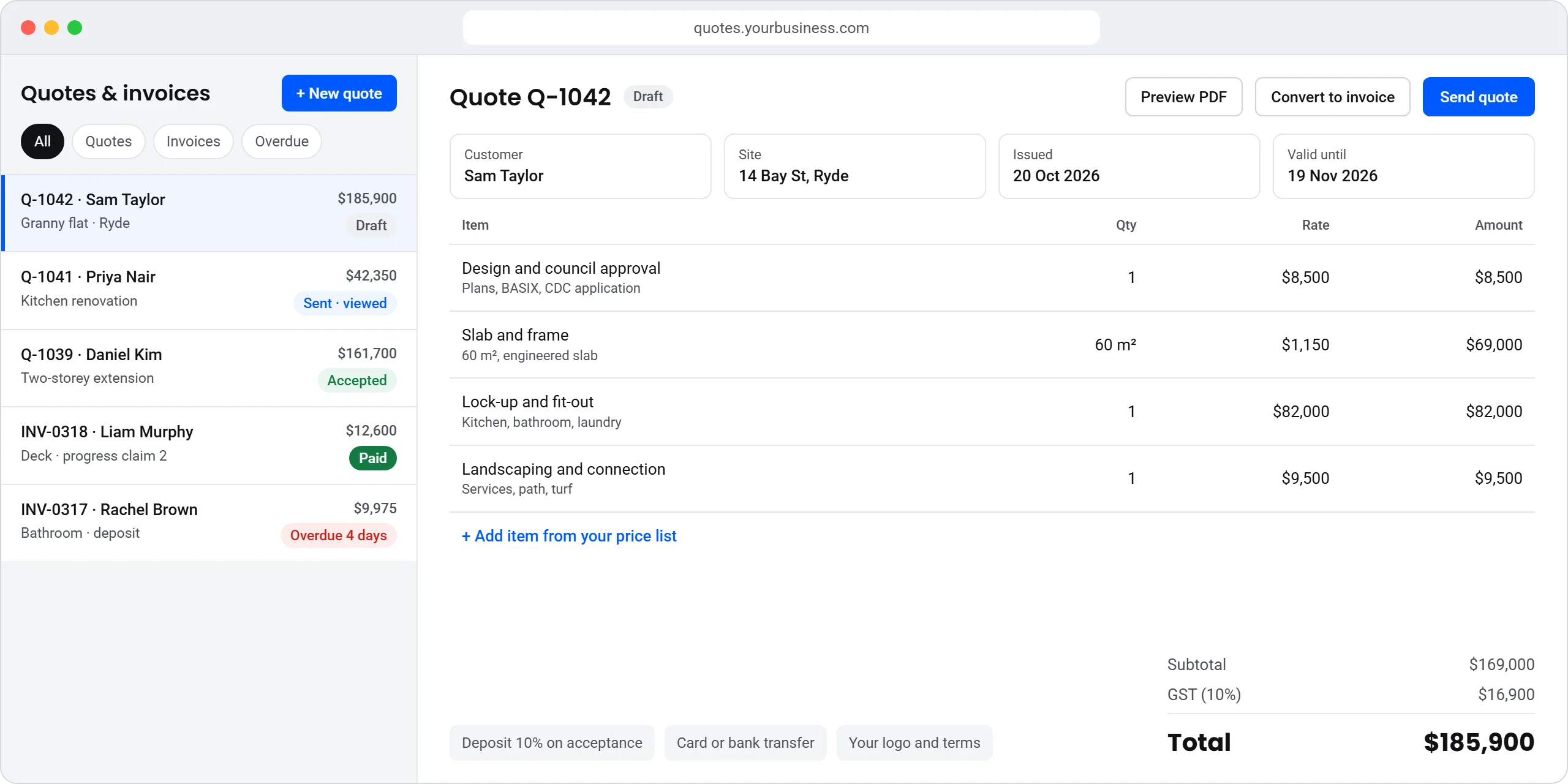The height and width of the screenshot is (784, 1568).
Task: Edit the Customer field Sam Taylor
Action: pyautogui.click(x=580, y=166)
